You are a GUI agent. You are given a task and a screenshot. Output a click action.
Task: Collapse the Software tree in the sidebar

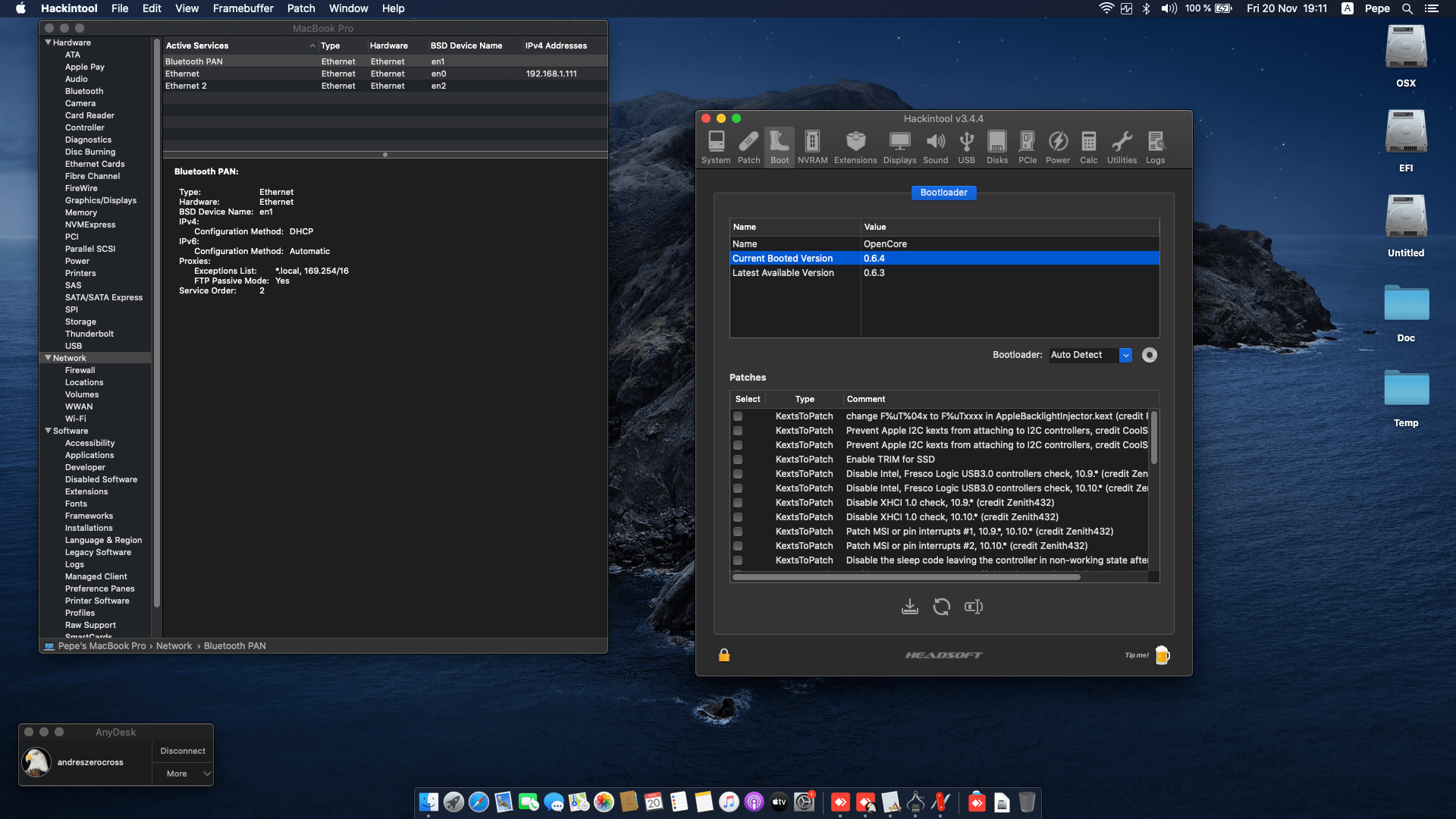[x=49, y=431]
